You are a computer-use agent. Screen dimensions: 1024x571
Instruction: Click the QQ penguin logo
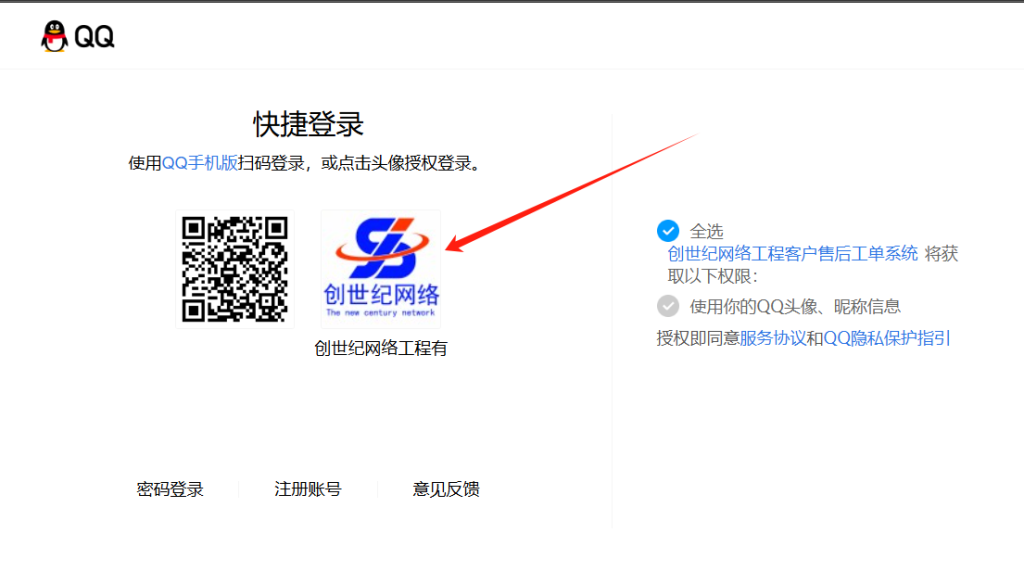54,36
